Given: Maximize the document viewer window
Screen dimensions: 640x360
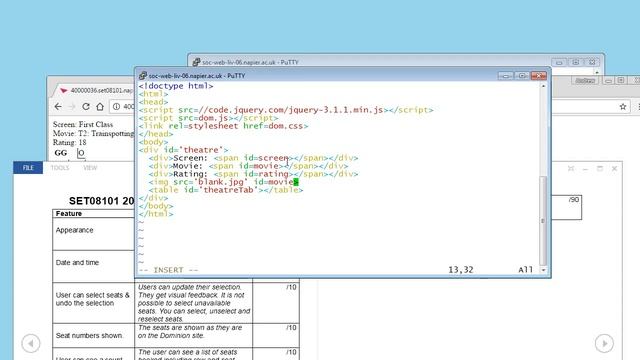Looking at the screenshot, I should click(x=600, y=169).
